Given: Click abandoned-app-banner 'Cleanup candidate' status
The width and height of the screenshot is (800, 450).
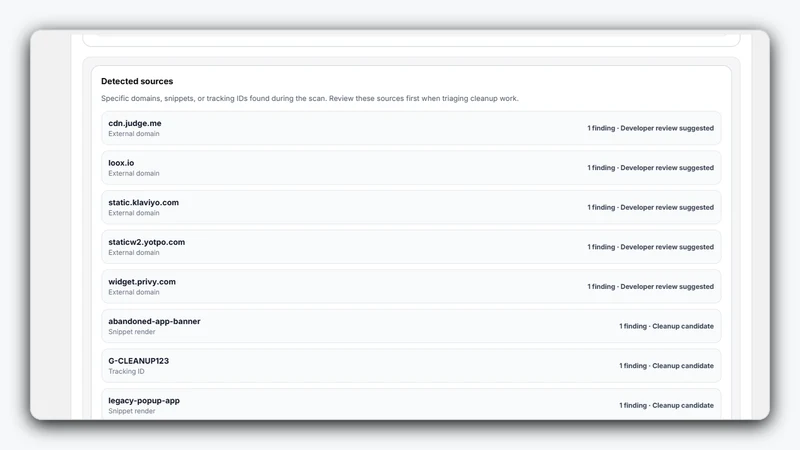Looking at the screenshot, I should coord(683,326).
